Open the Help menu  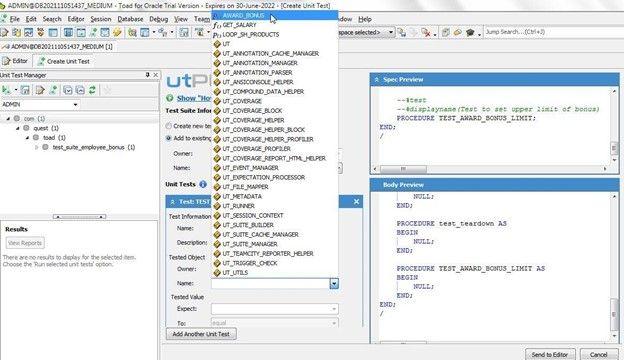point(365,19)
